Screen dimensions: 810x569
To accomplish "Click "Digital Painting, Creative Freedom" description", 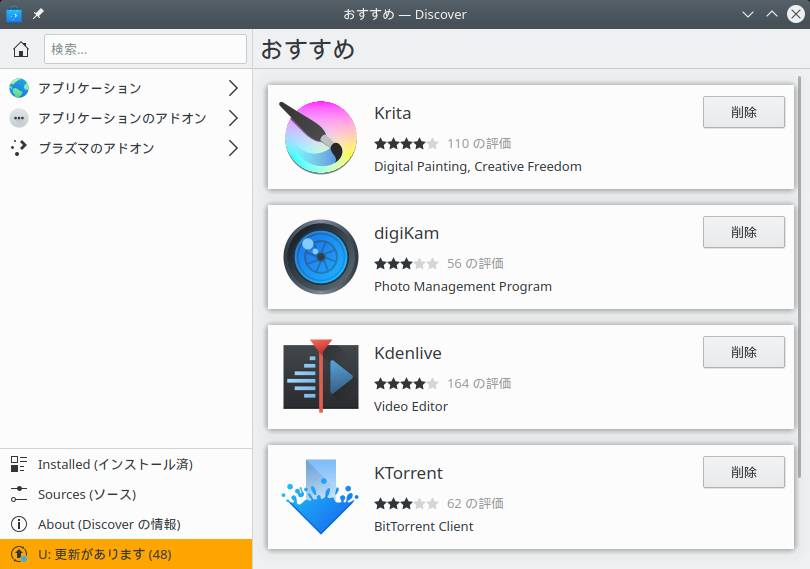I will click(478, 166).
